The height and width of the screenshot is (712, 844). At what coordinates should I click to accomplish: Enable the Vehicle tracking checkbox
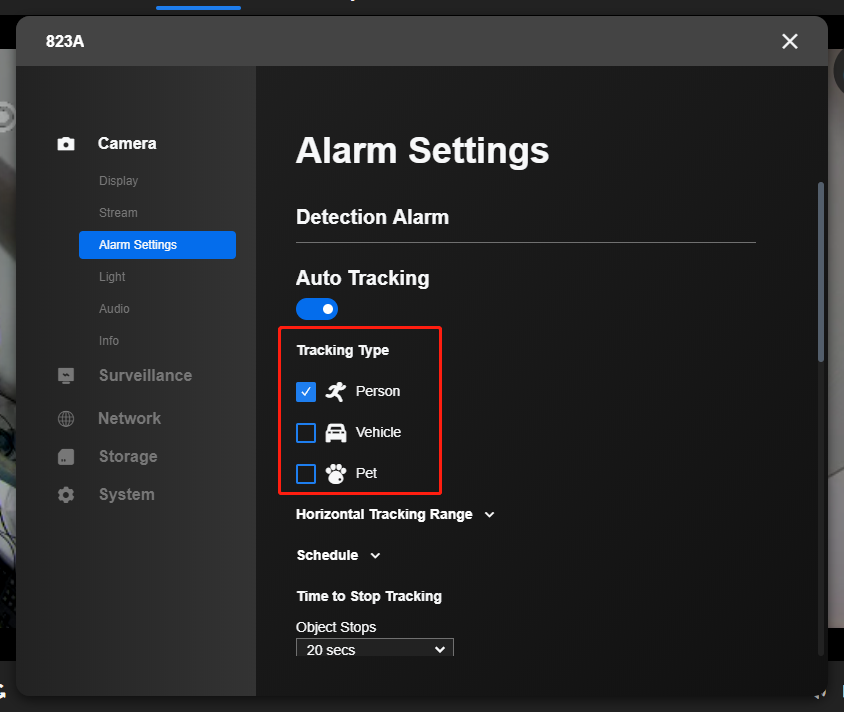tap(306, 433)
